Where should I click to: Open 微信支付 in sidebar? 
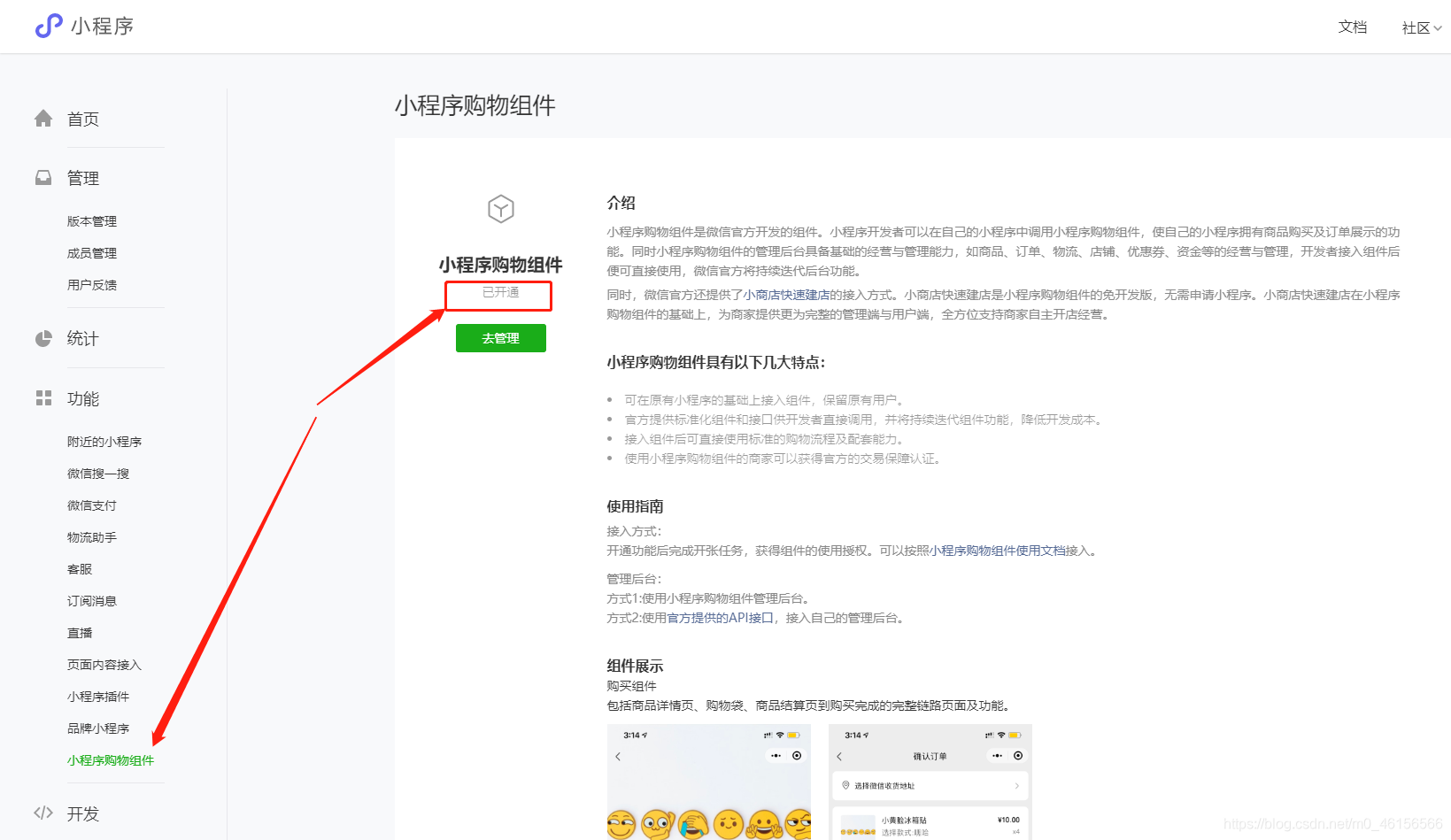92,505
